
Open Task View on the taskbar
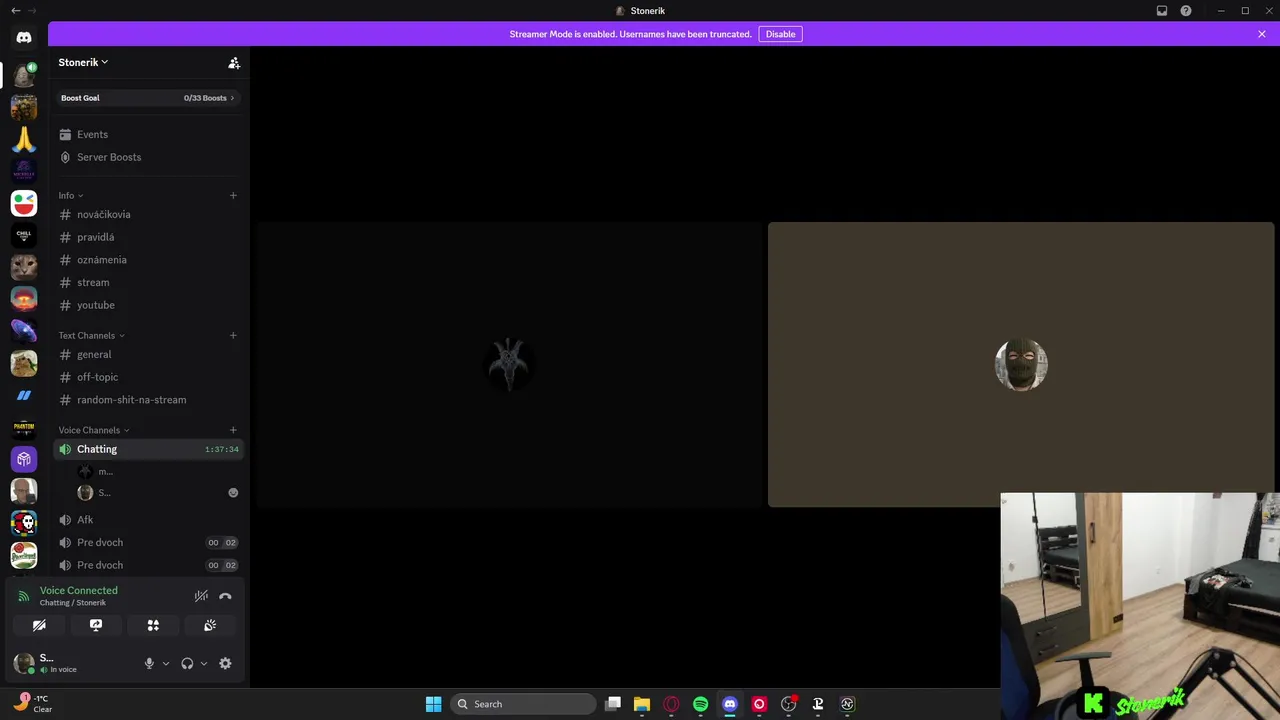tap(613, 704)
